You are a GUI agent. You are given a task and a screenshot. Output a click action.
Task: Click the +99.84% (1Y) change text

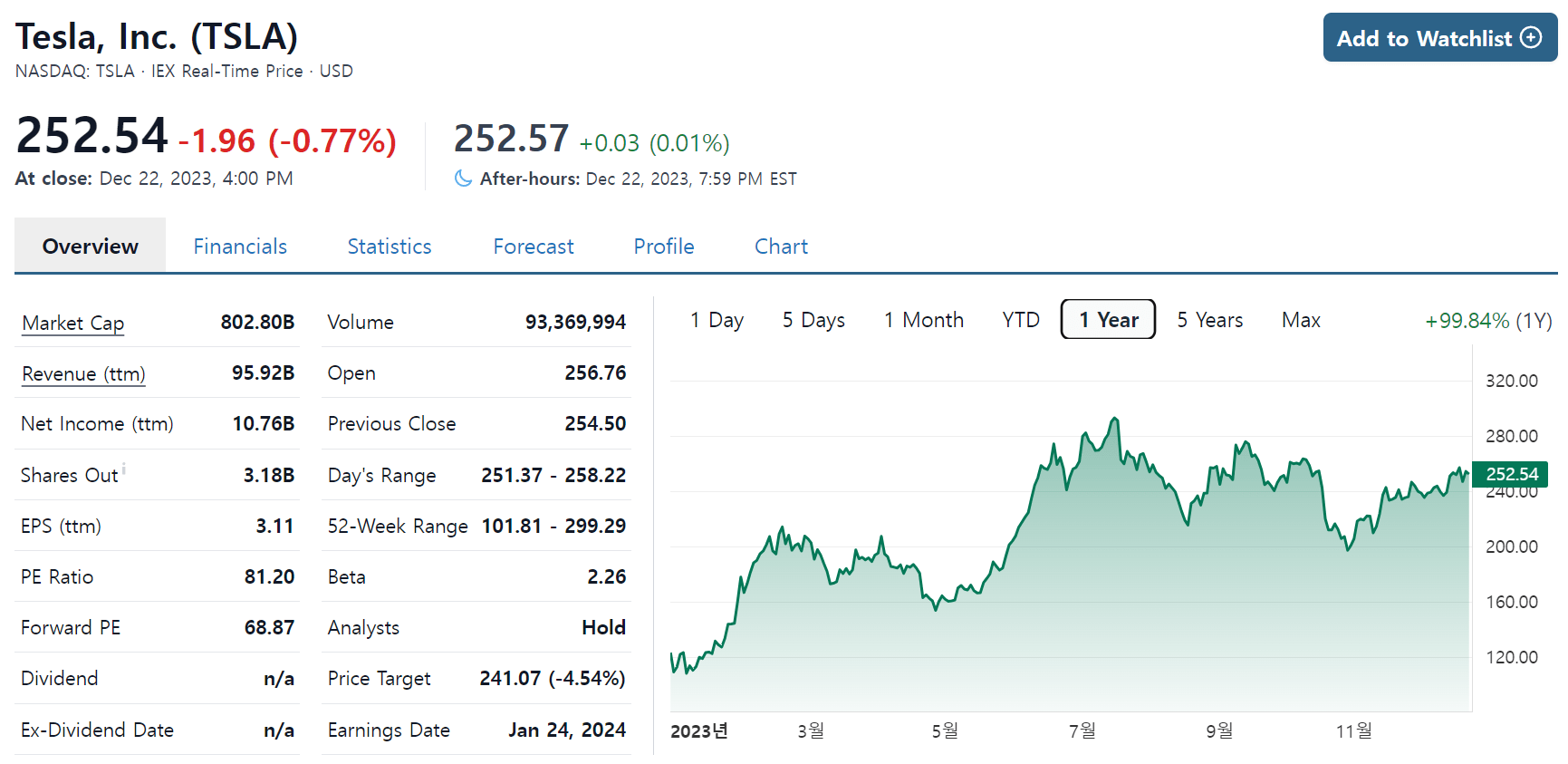[x=1488, y=321]
